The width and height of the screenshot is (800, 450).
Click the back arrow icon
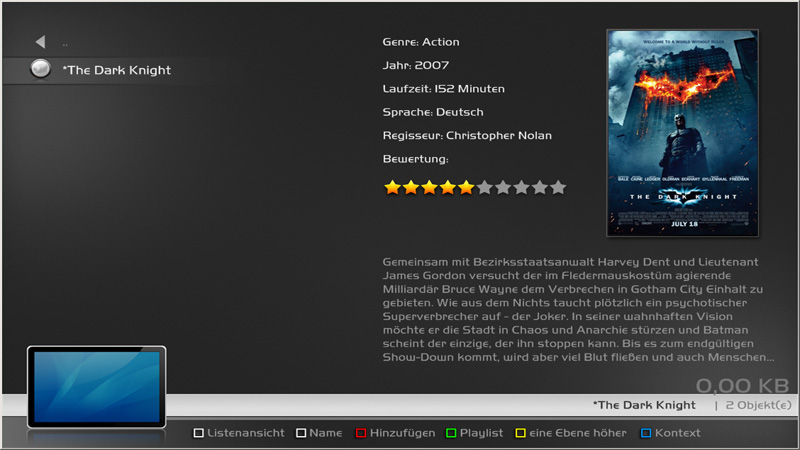40,42
